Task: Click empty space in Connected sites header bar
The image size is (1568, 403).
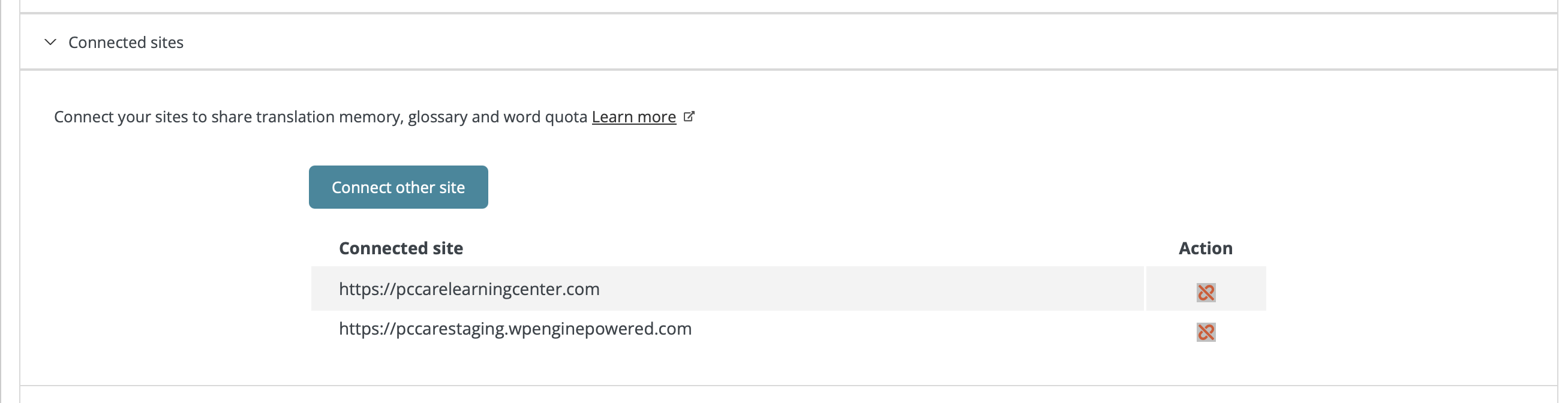Action: pyautogui.click(x=852, y=43)
